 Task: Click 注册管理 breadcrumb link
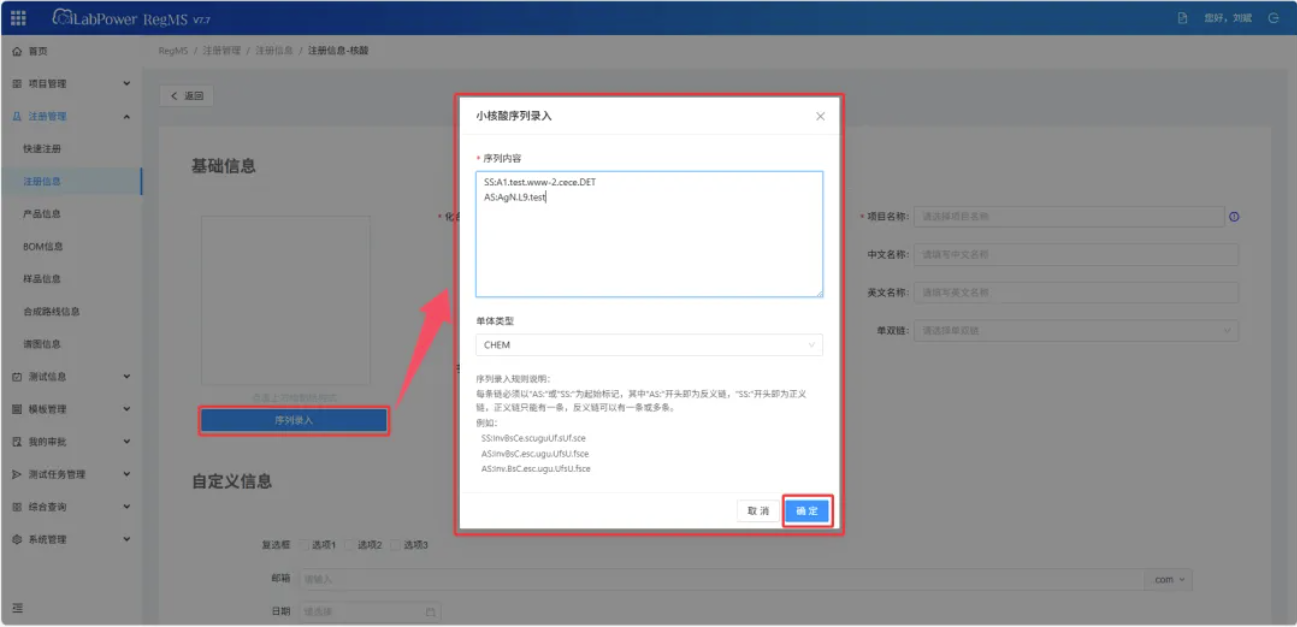tap(222, 51)
